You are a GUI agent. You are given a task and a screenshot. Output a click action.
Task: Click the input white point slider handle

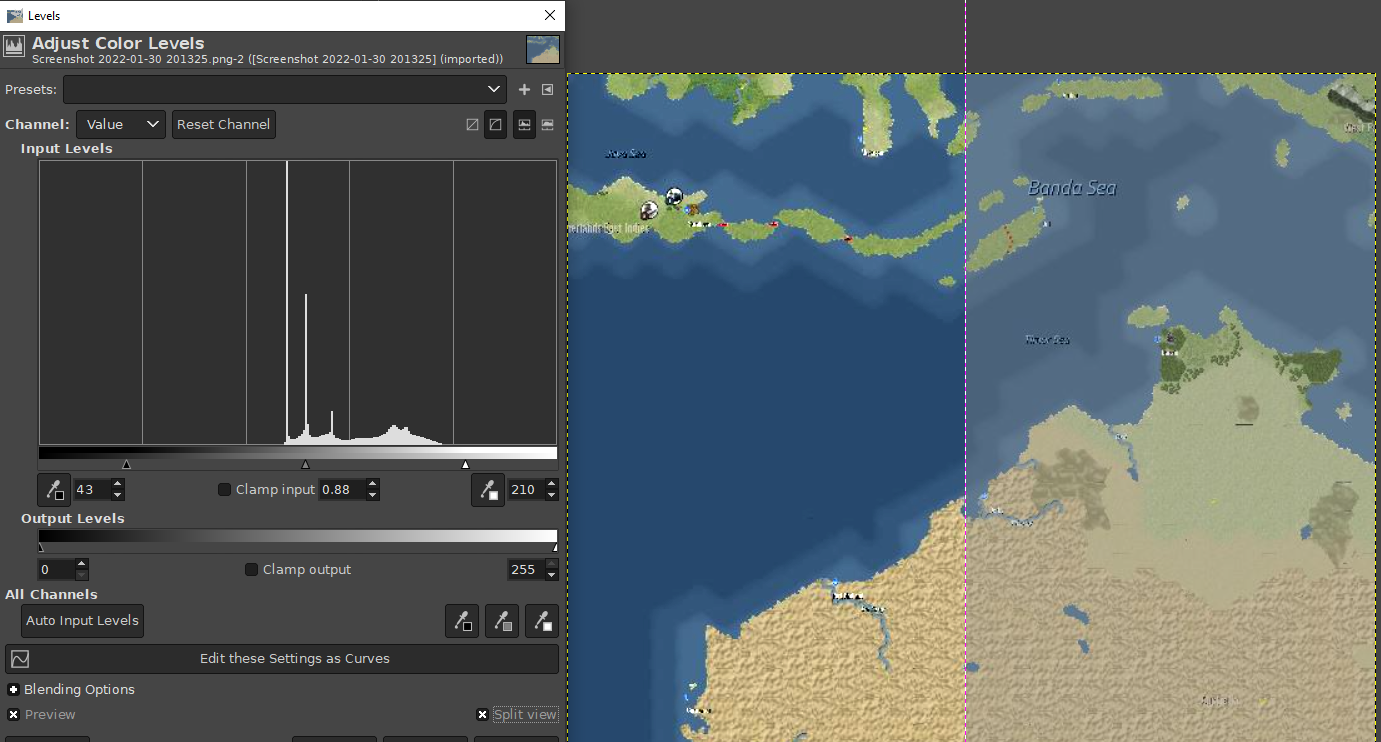465,465
